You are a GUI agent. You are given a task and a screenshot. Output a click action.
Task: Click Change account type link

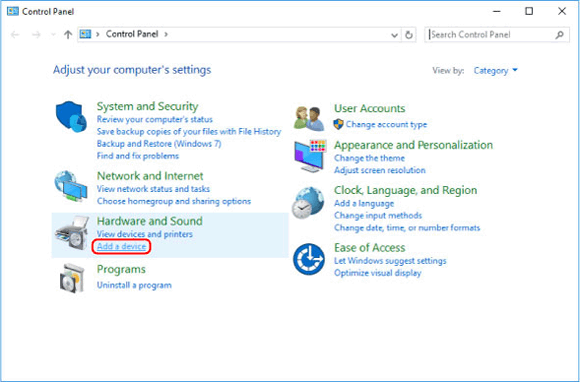click(x=386, y=125)
